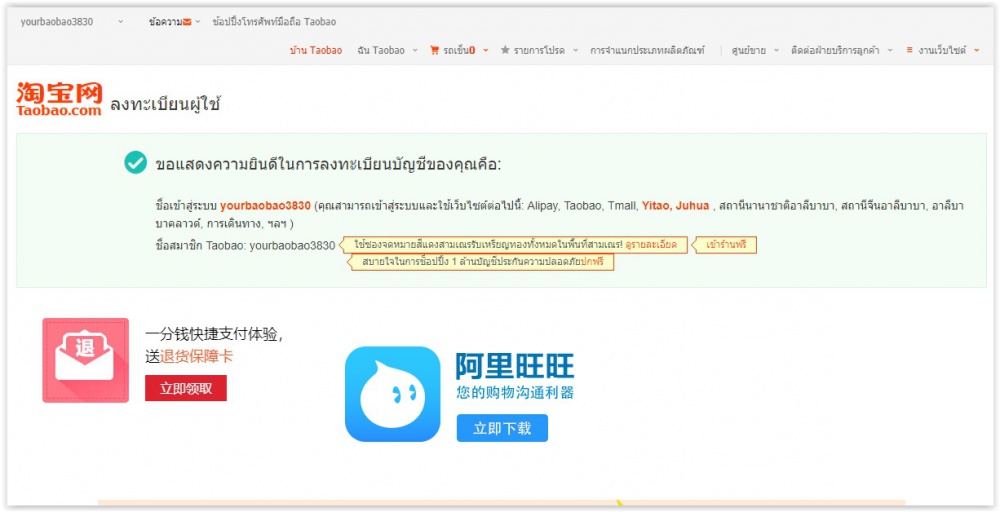Click the ปกฟรี link in yellow tag
Viewport: 1000px width, 512px height.
tap(592, 262)
